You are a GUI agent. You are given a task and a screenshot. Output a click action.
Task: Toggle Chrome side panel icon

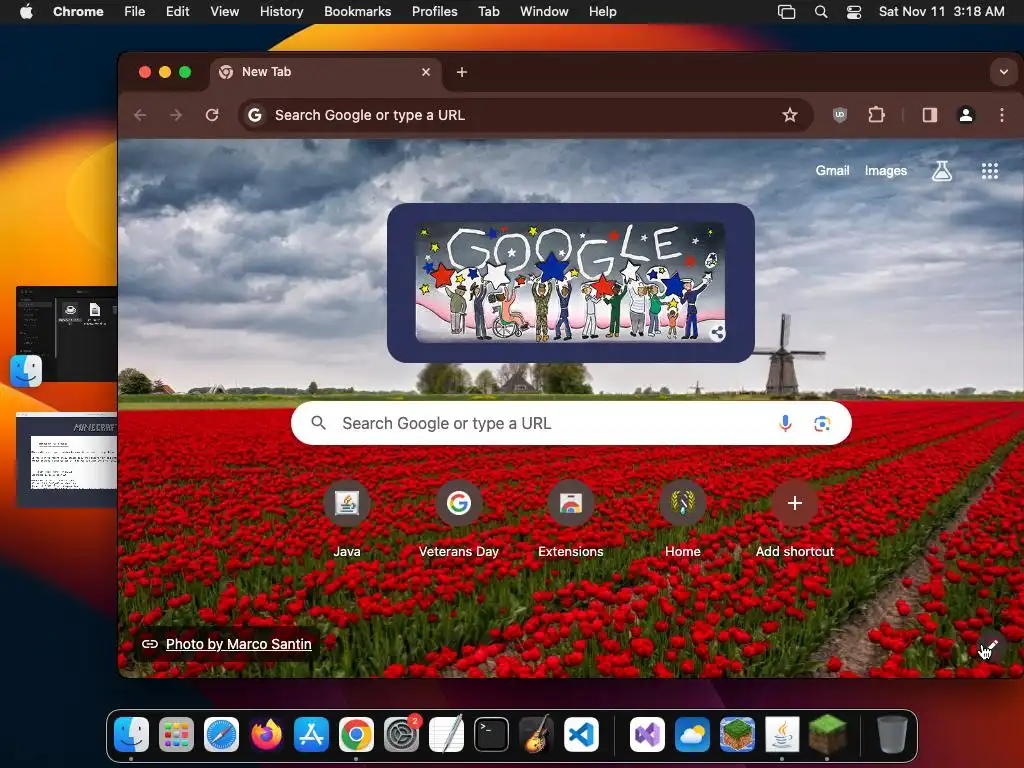click(930, 115)
